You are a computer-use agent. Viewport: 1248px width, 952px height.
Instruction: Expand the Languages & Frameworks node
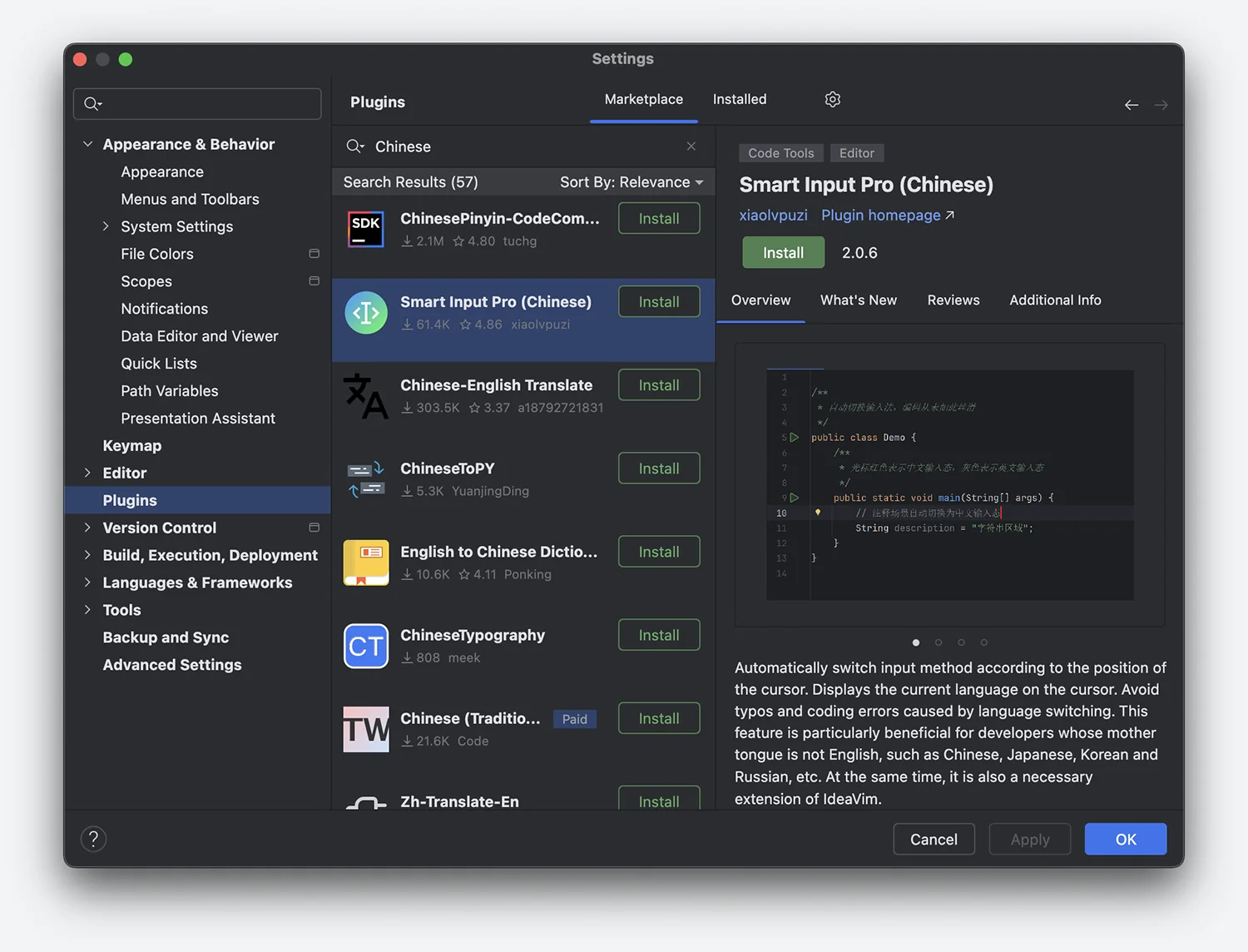[x=87, y=583]
